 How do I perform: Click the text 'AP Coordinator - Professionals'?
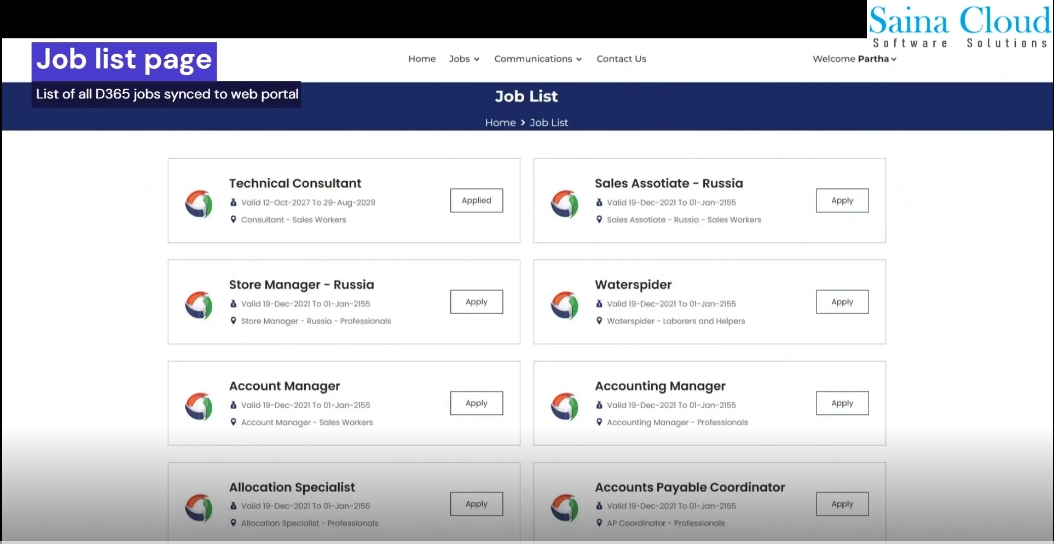(x=665, y=523)
